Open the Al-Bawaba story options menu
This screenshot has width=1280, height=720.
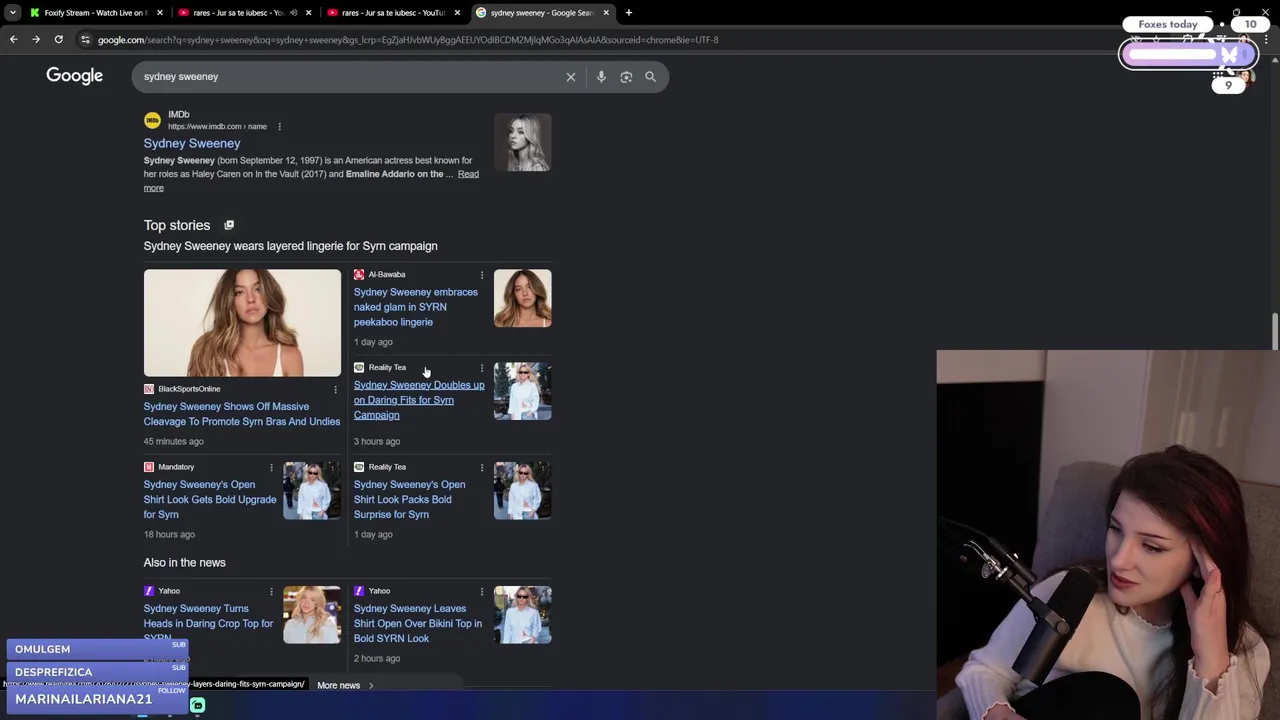point(482,274)
